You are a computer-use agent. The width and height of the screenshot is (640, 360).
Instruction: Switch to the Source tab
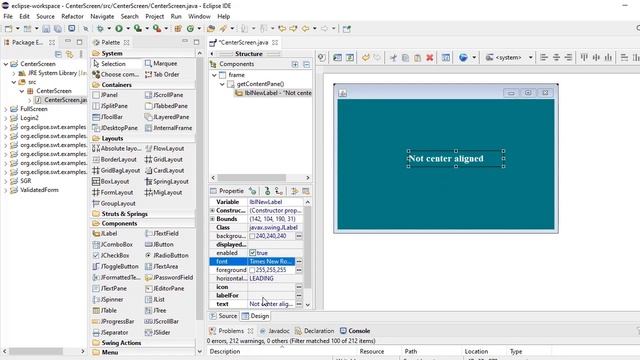[x=223, y=316]
